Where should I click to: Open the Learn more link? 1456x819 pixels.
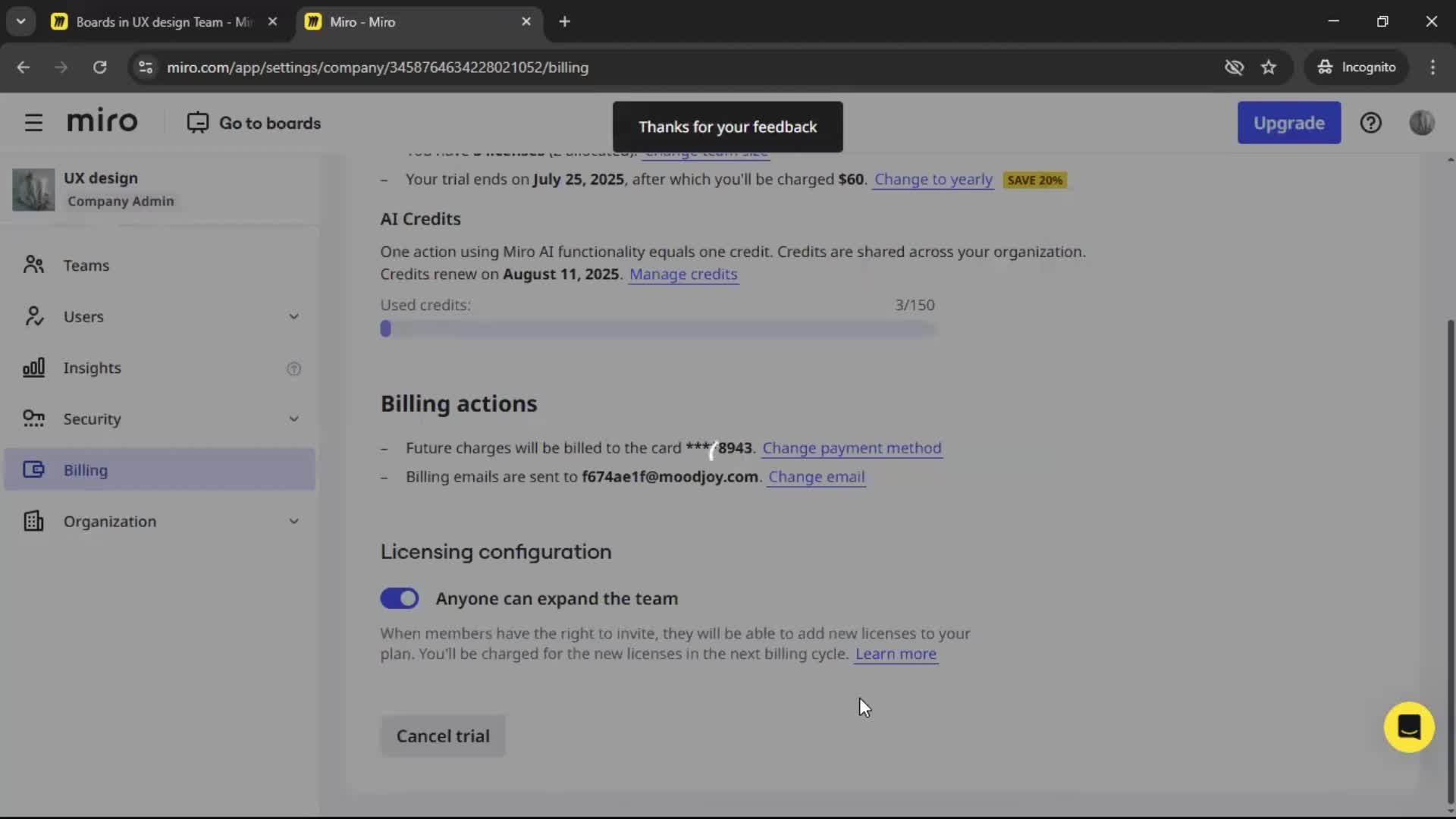coord(896,654)
